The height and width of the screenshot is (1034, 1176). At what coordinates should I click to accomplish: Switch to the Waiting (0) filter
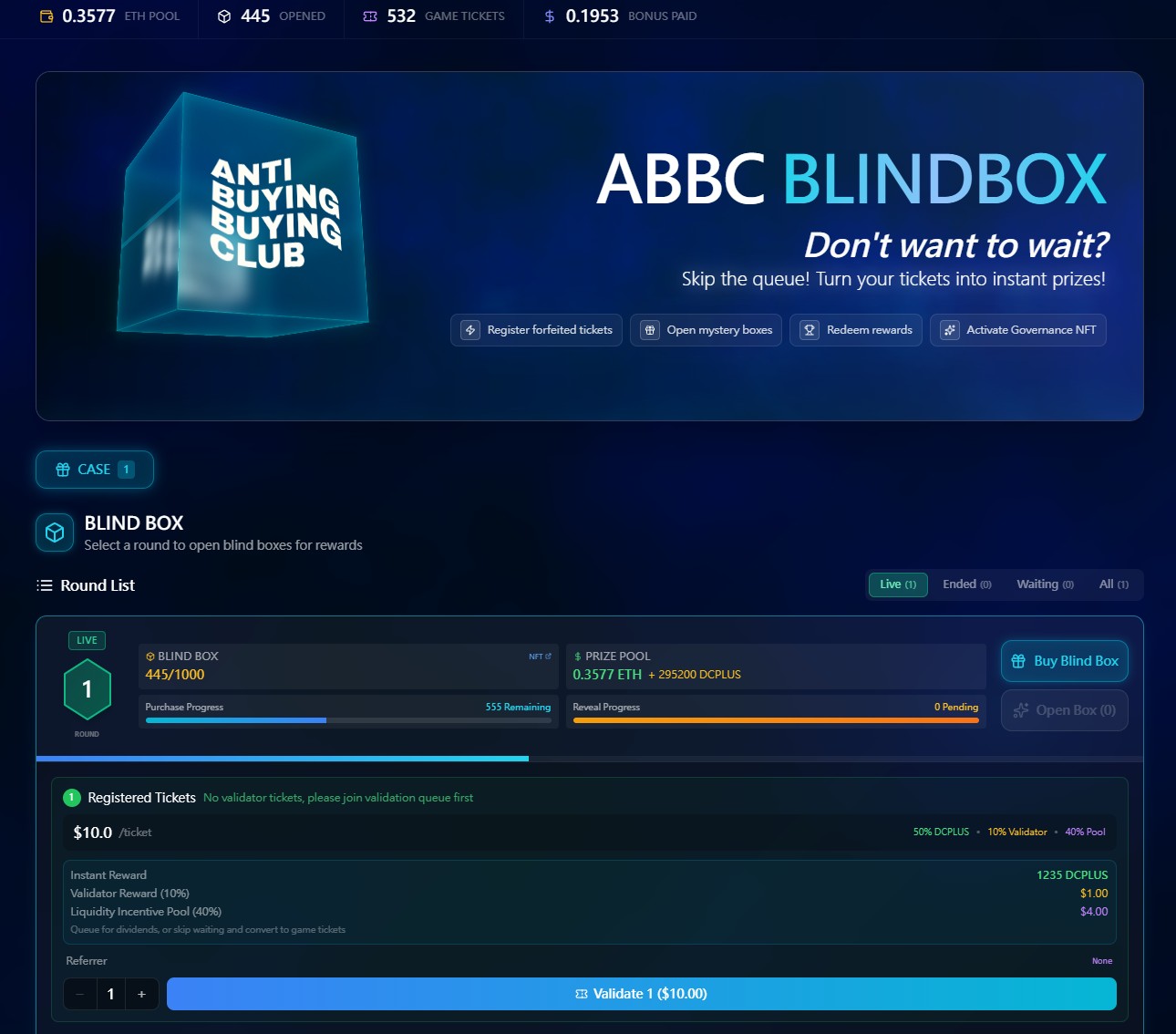click(1044, 584)
